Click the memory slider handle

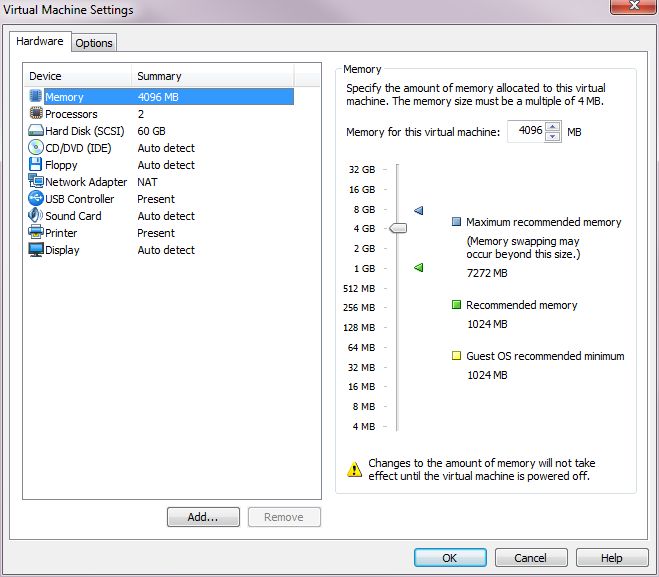(397, 229)
